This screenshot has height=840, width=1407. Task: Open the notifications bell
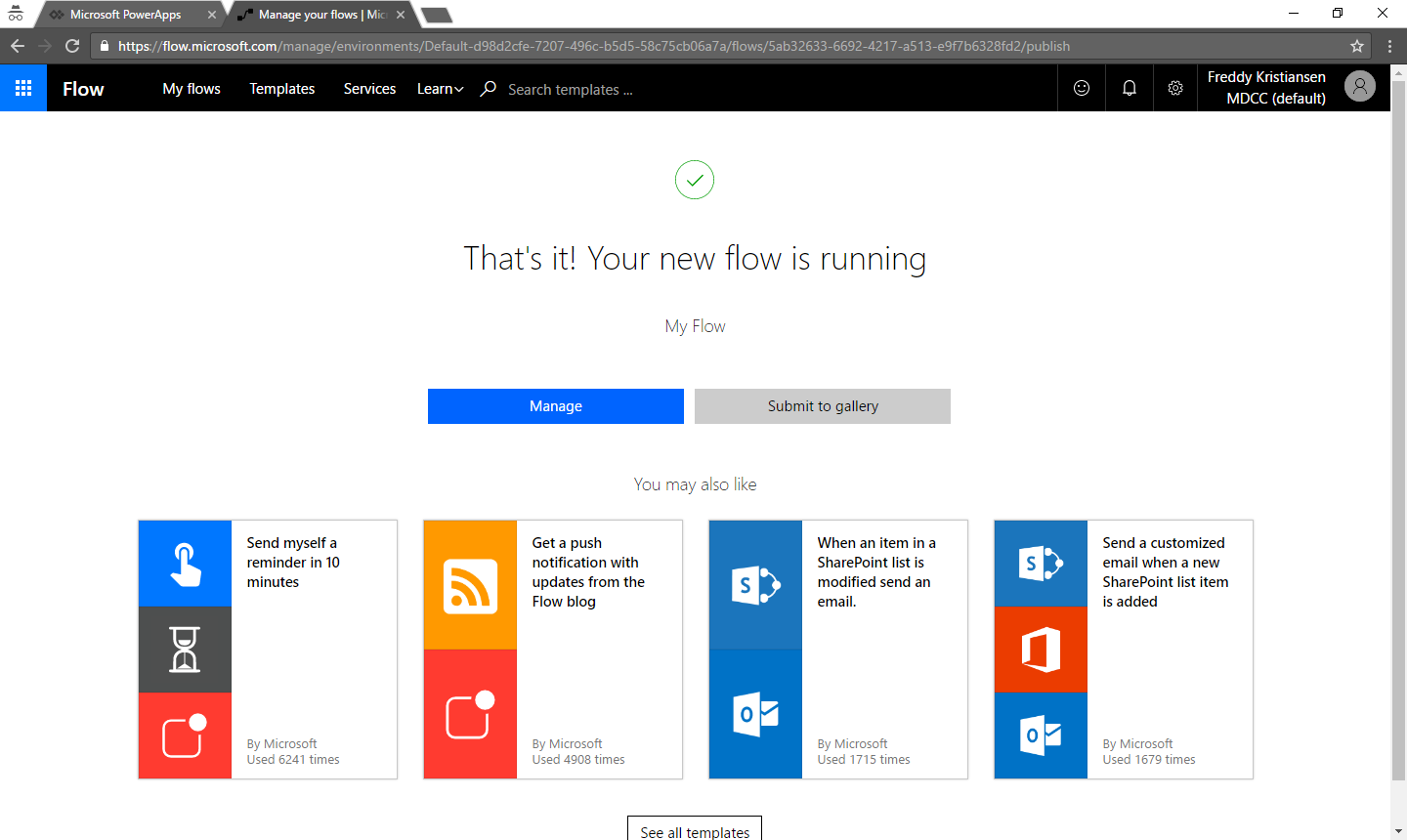(1129, 88)
